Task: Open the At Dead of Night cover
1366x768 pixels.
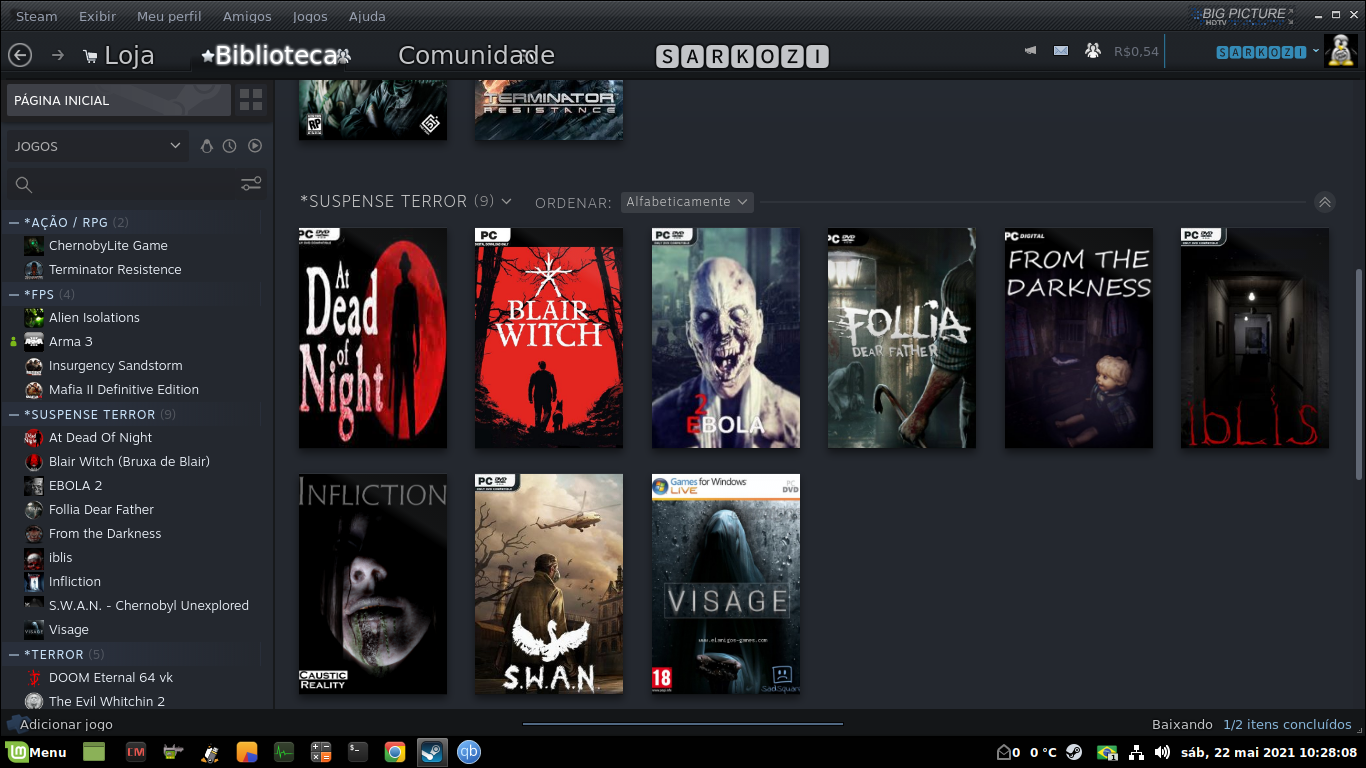Action: click(373, 338)
